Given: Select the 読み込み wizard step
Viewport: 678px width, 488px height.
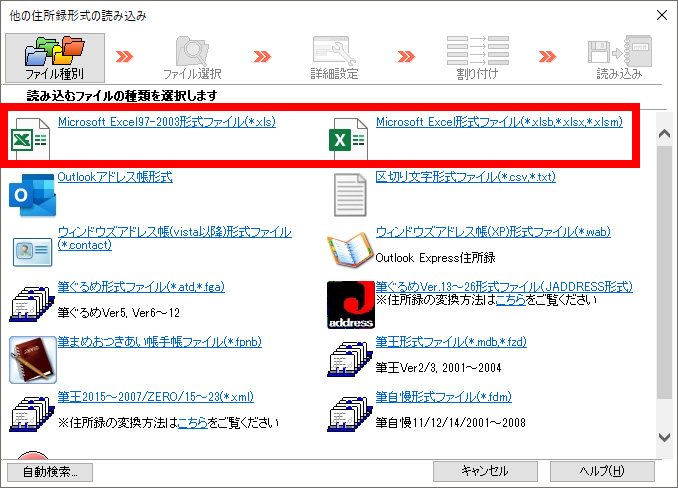Looking at the screenshot, I should [619, 58].
